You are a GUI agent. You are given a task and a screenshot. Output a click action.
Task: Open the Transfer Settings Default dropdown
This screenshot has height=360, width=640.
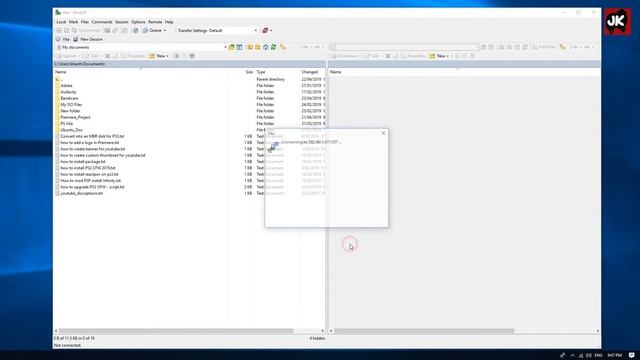[217, 31]
